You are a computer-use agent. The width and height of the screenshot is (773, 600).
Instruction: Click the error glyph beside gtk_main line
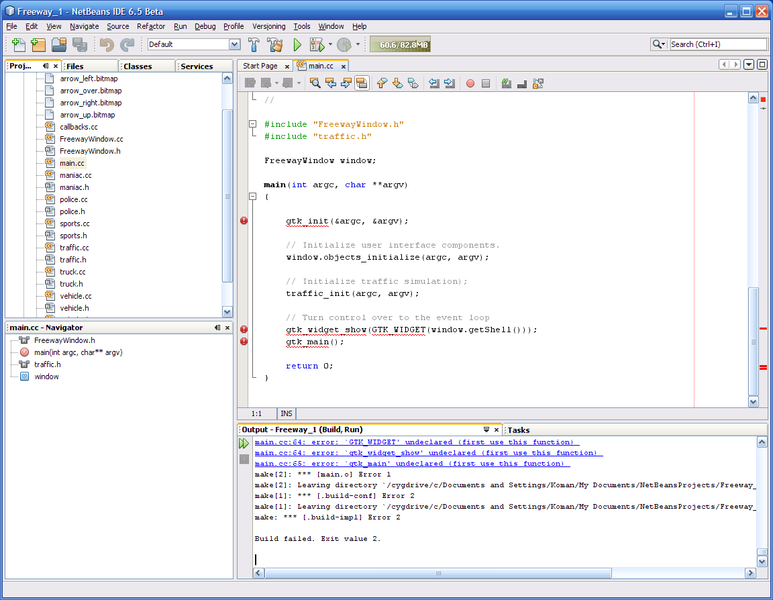pyautogui.click(x=244, y=341)
